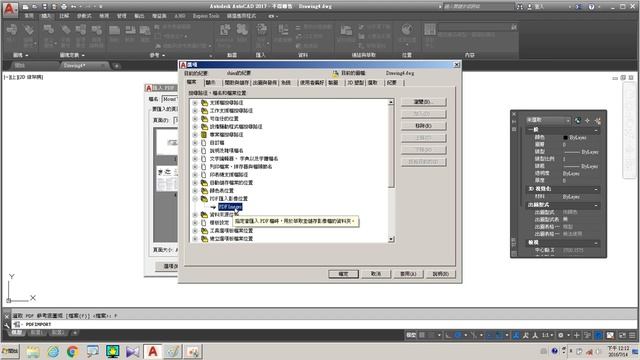Toggle PICKADD icon in Properties palette
Image resolution: width=640 pixels, height=360 pixels.
pos(577,120)
